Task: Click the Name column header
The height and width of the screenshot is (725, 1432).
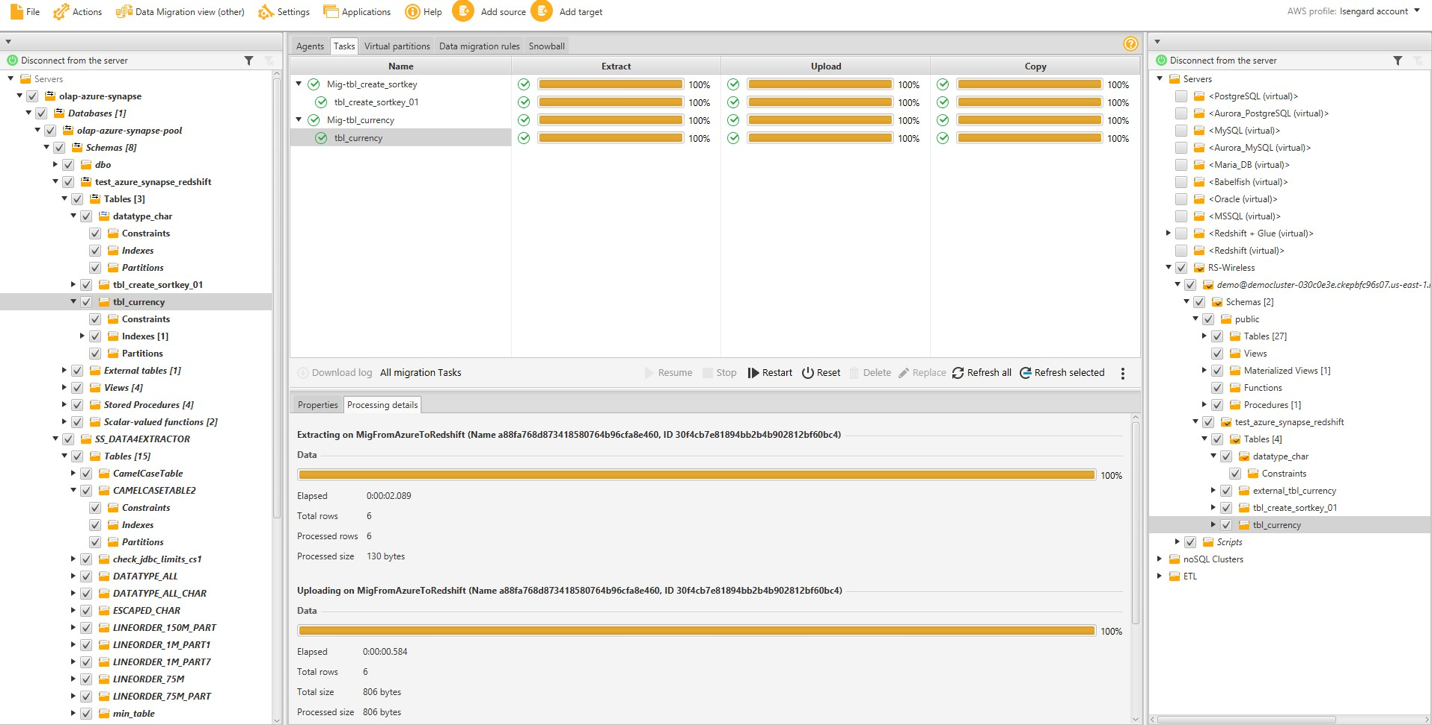Action: point(400,66)
